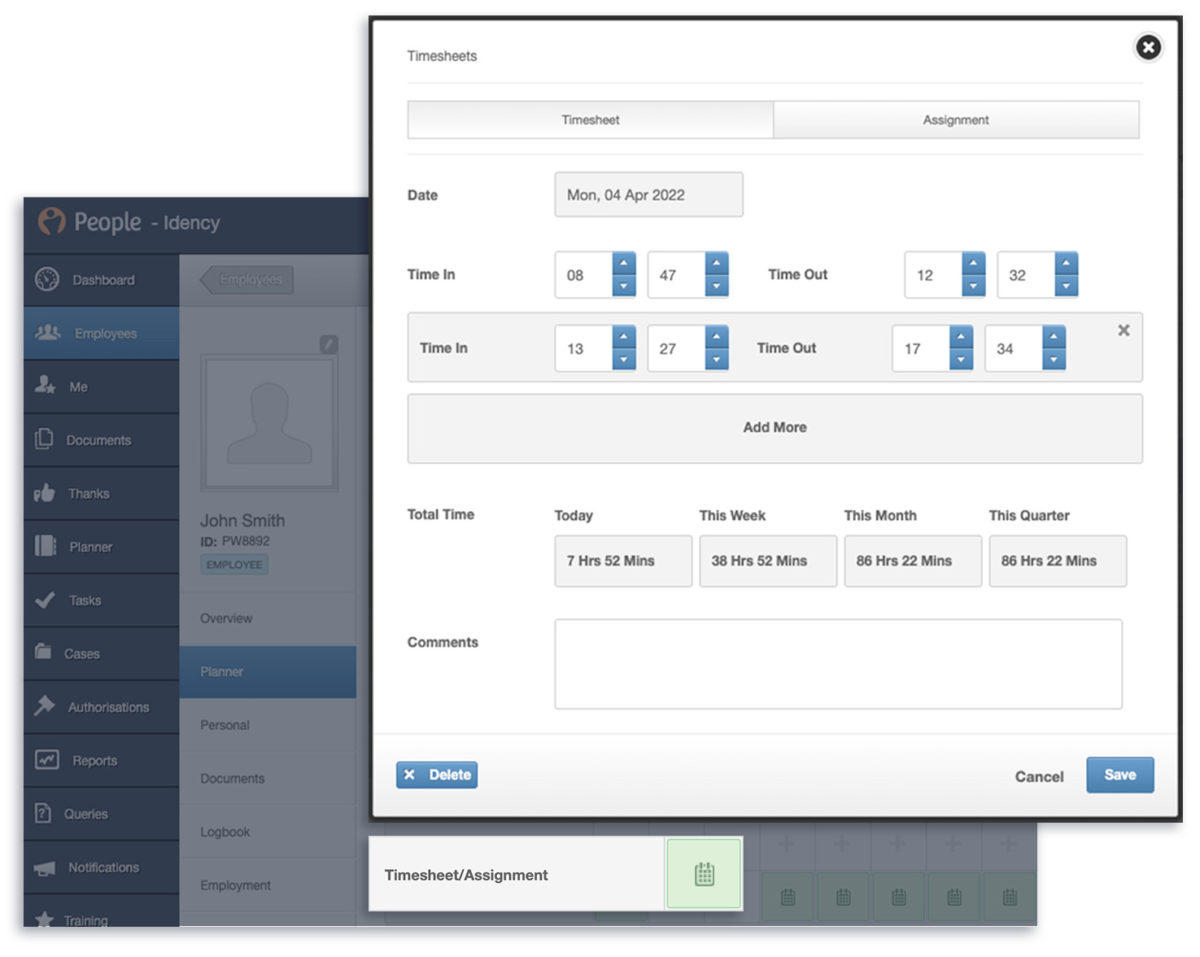Open the Date field showing Mon, 04 Apr 2022

coord(648,194)
